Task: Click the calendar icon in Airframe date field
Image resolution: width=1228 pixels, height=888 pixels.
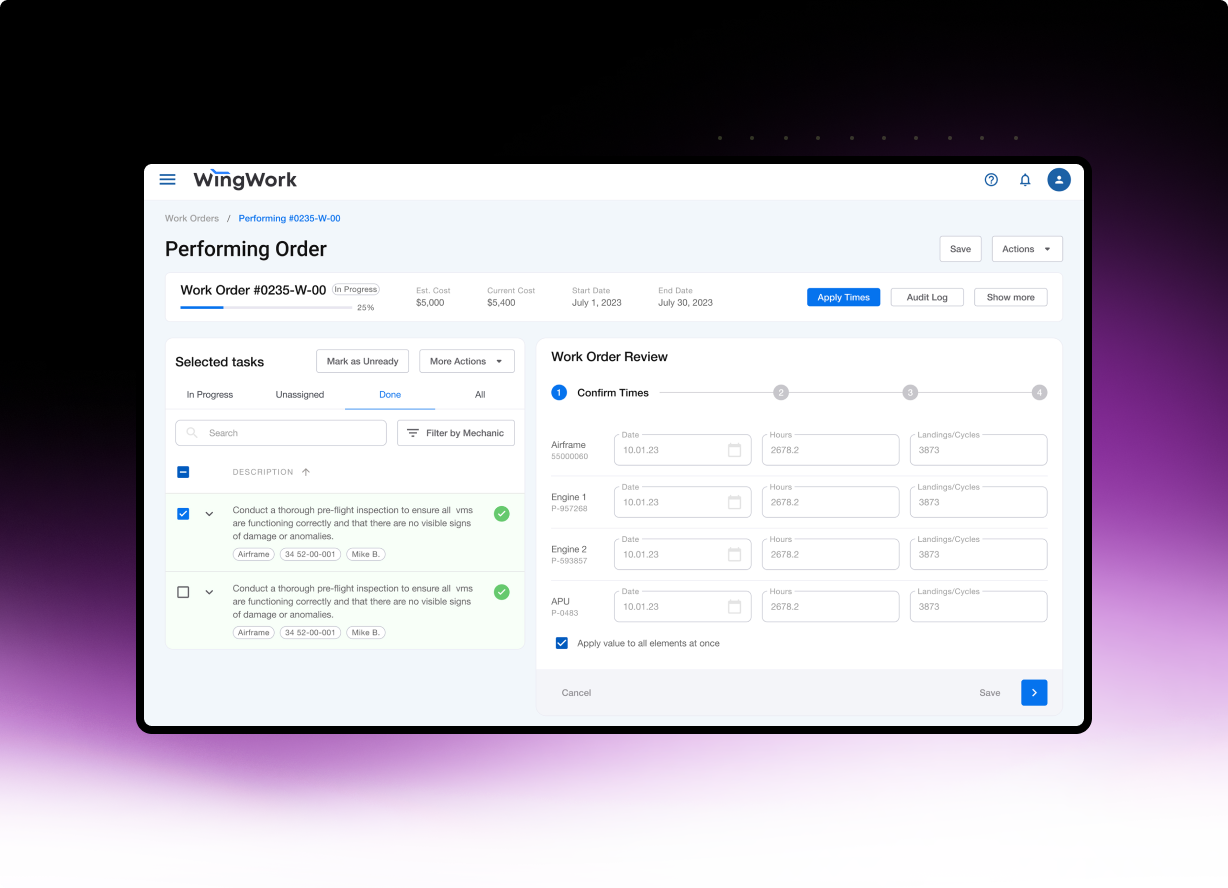Action: coord(734,450)
